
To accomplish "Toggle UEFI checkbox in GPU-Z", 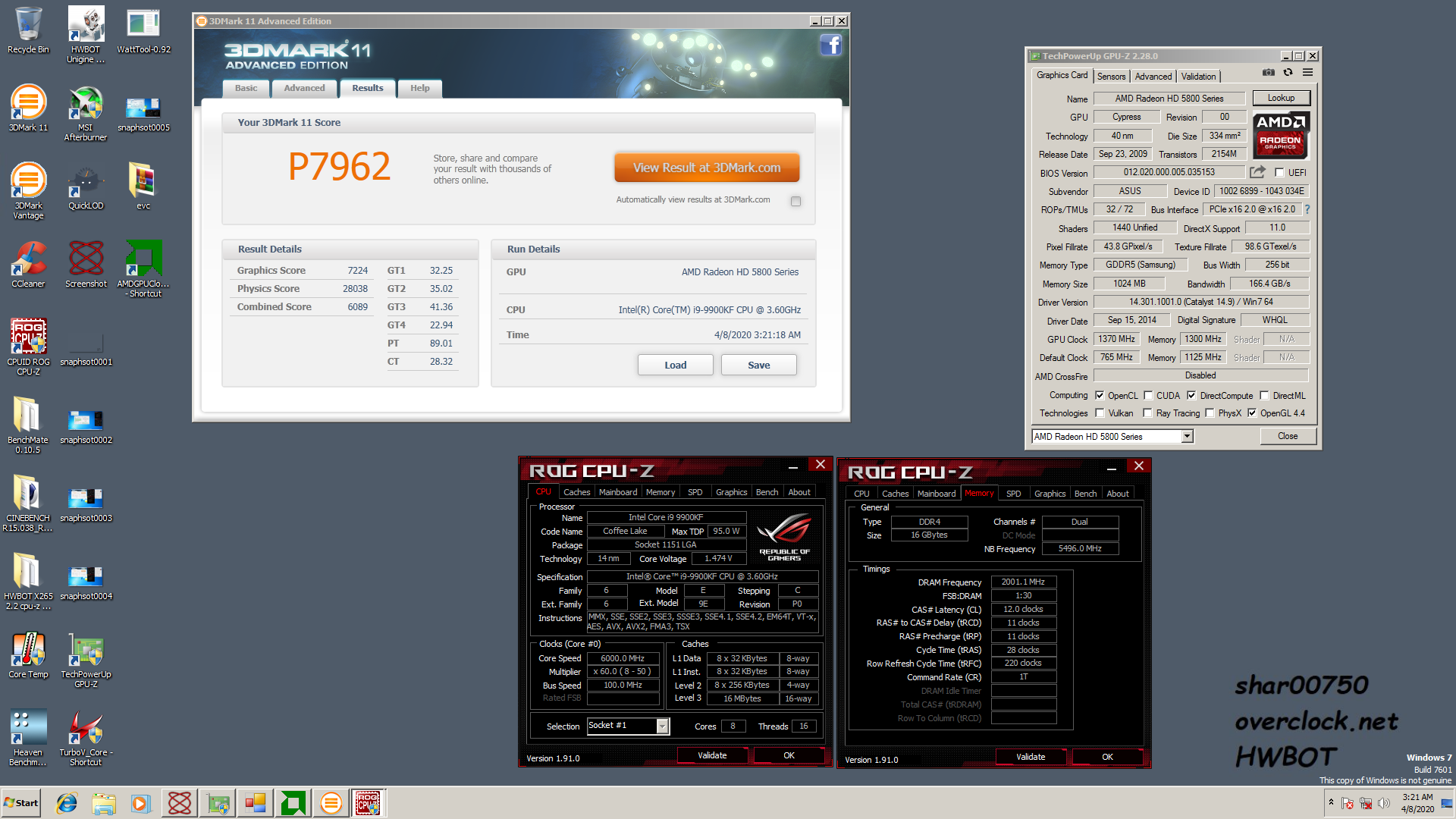I will [1279, 173].
